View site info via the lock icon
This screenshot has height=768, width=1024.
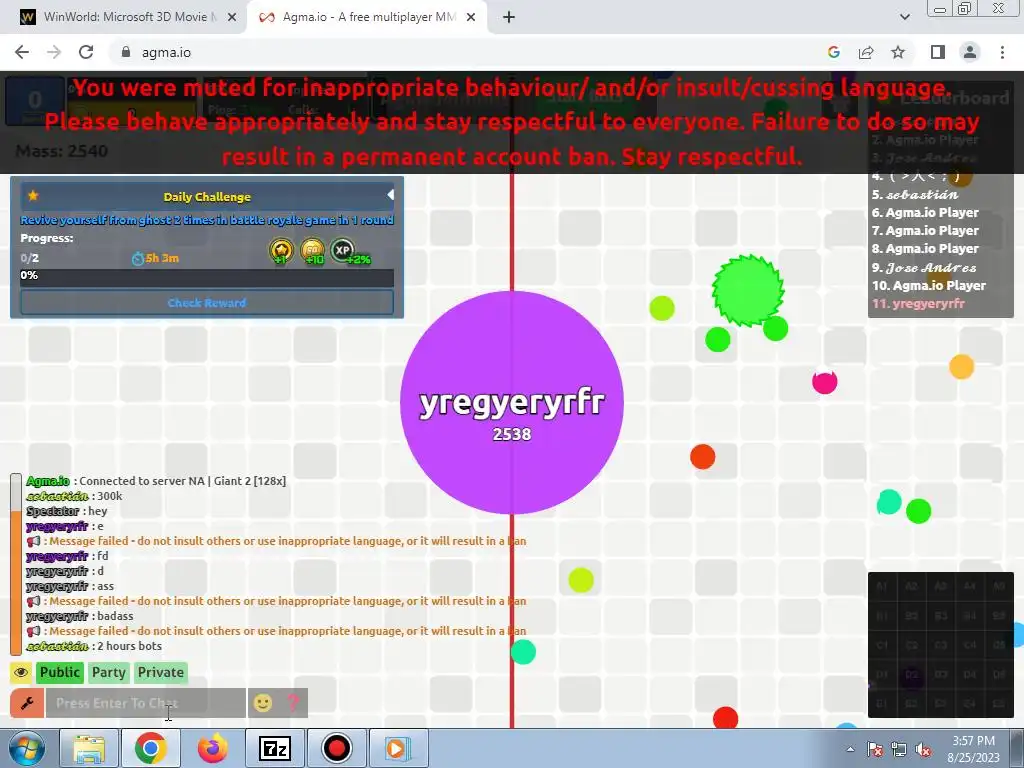[x=126, y=52]
